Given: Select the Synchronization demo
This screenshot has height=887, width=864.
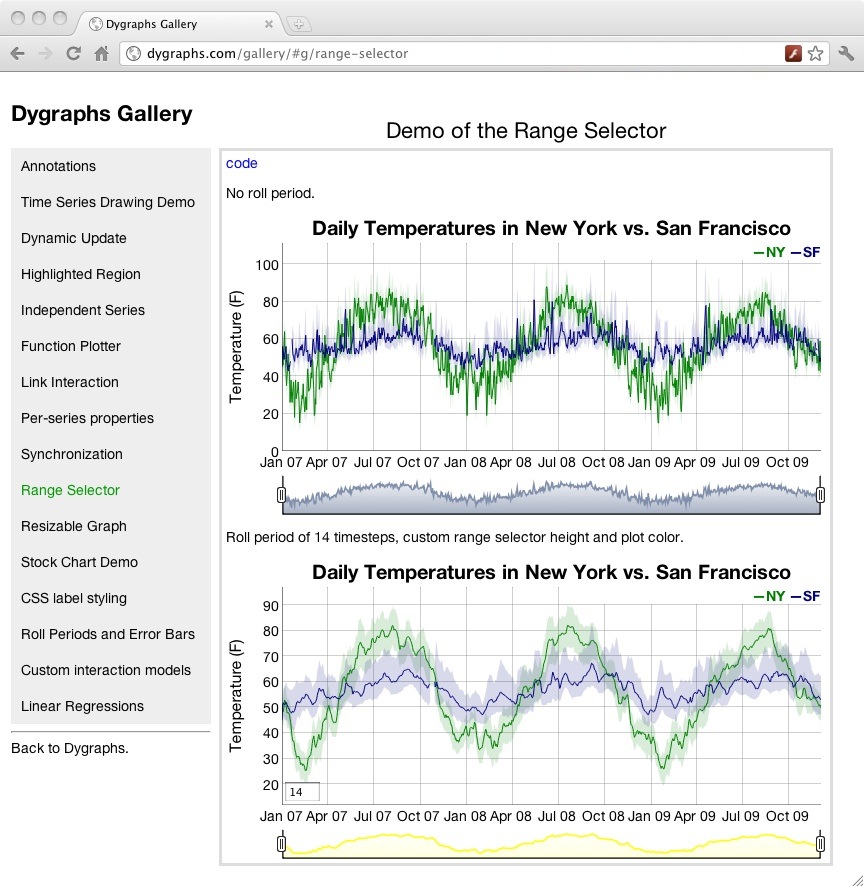Looking at the screenshot, I should 71,454.
